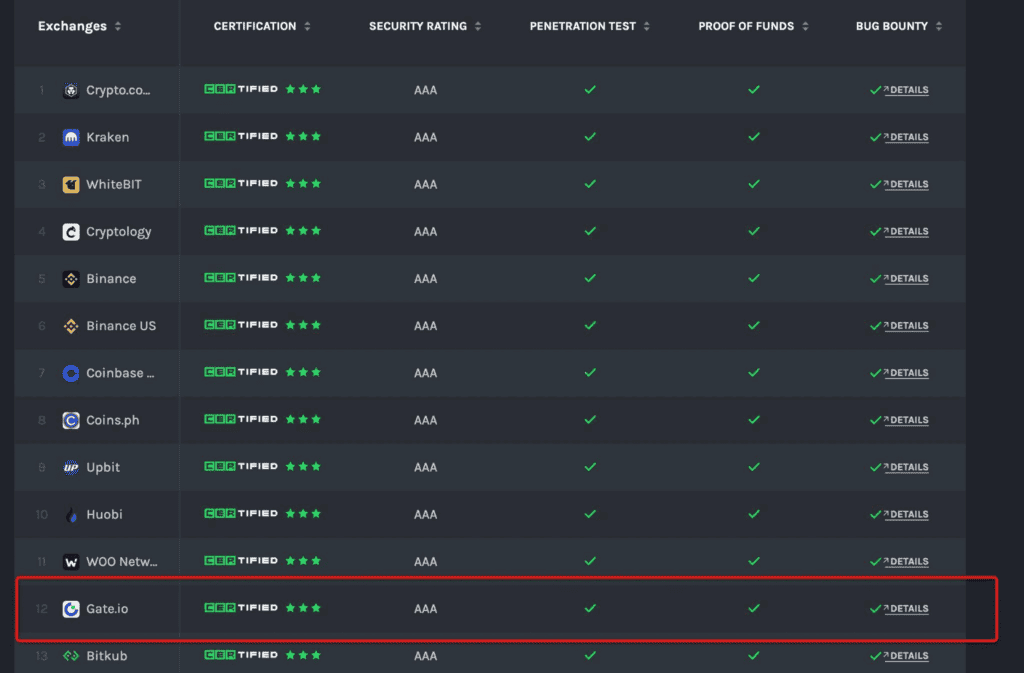Select the Coins.ph exchange name
1024x673 pixels.
[x=113, y=420]
